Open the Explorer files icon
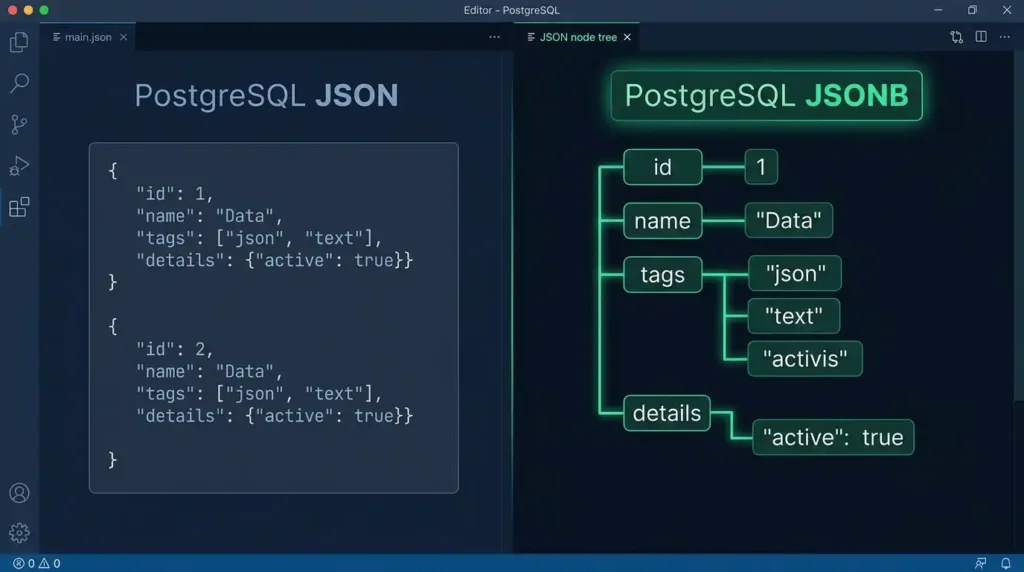 tap(19, 42)
